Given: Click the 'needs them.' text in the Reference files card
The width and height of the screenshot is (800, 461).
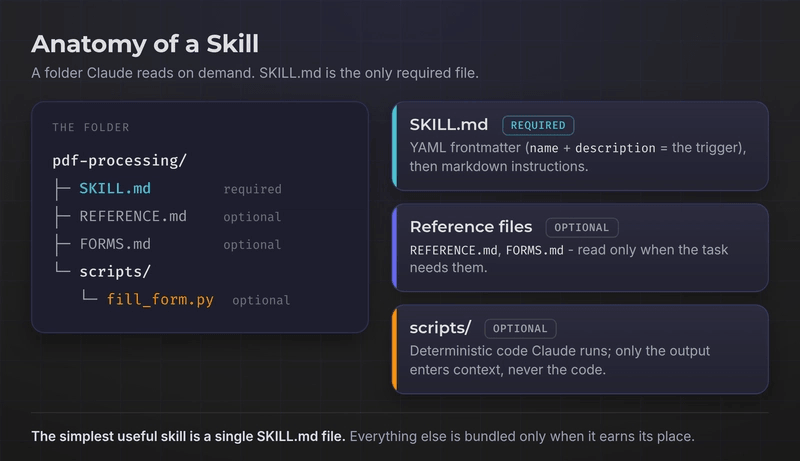Looking at the screenshot, I should point(448,268).
